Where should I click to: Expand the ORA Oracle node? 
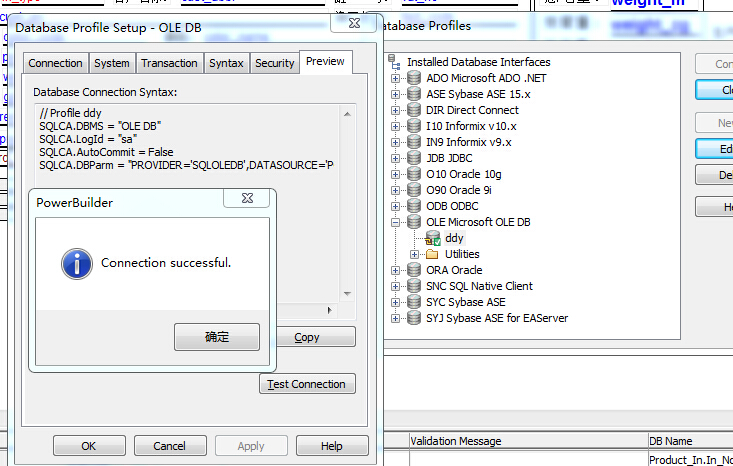click(395, 271)
